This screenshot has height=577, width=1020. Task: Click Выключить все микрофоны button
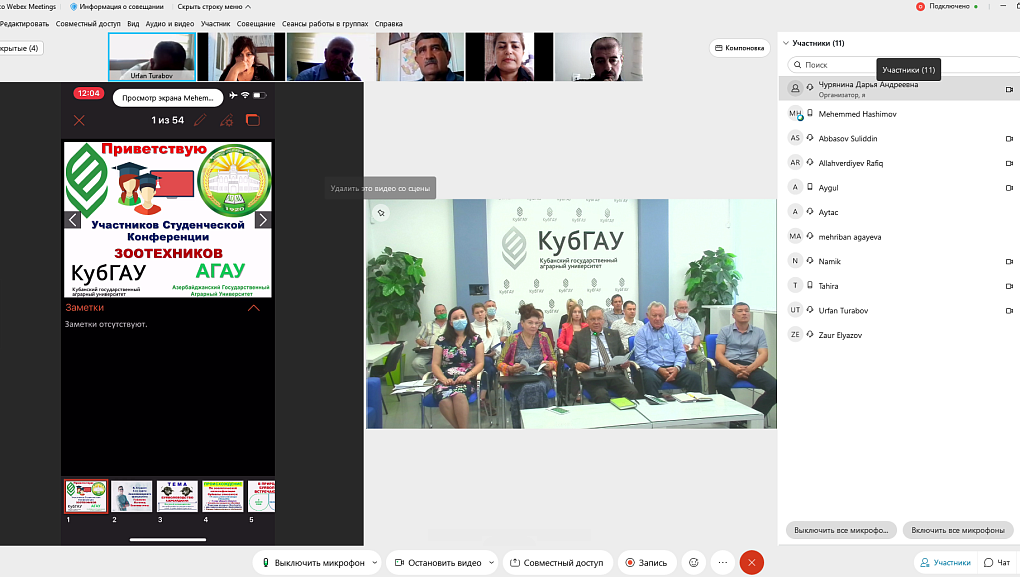pyautogui.click(x=841, y=530)
